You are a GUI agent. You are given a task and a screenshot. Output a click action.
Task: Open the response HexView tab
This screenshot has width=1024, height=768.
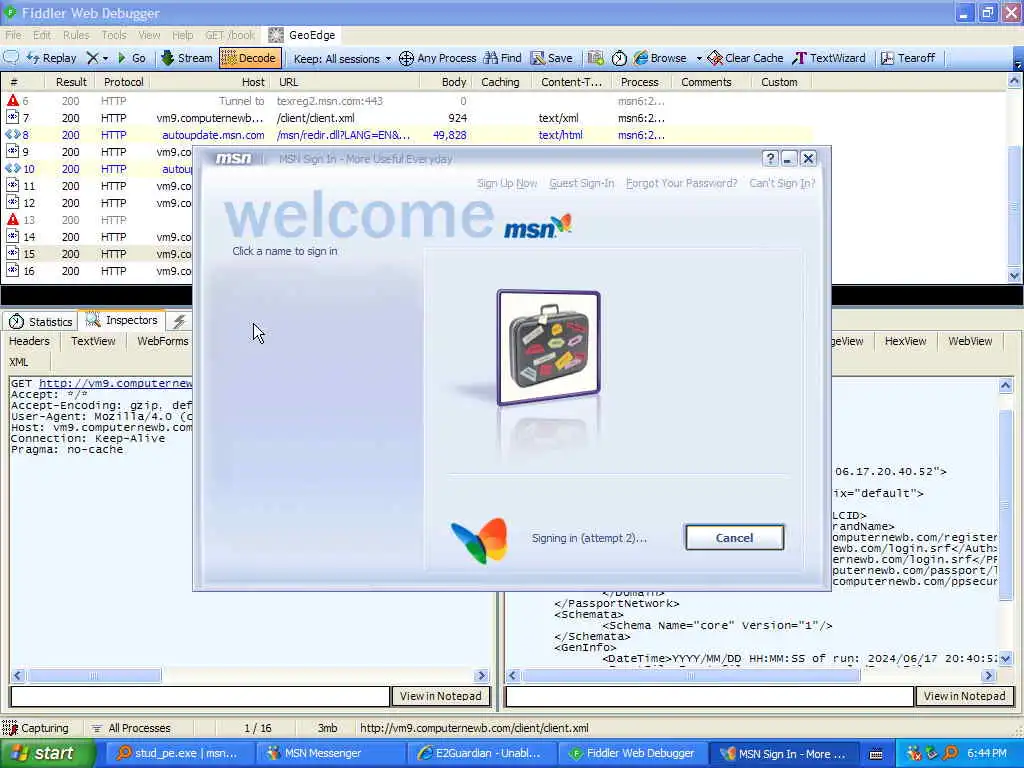tap(905, 341)
